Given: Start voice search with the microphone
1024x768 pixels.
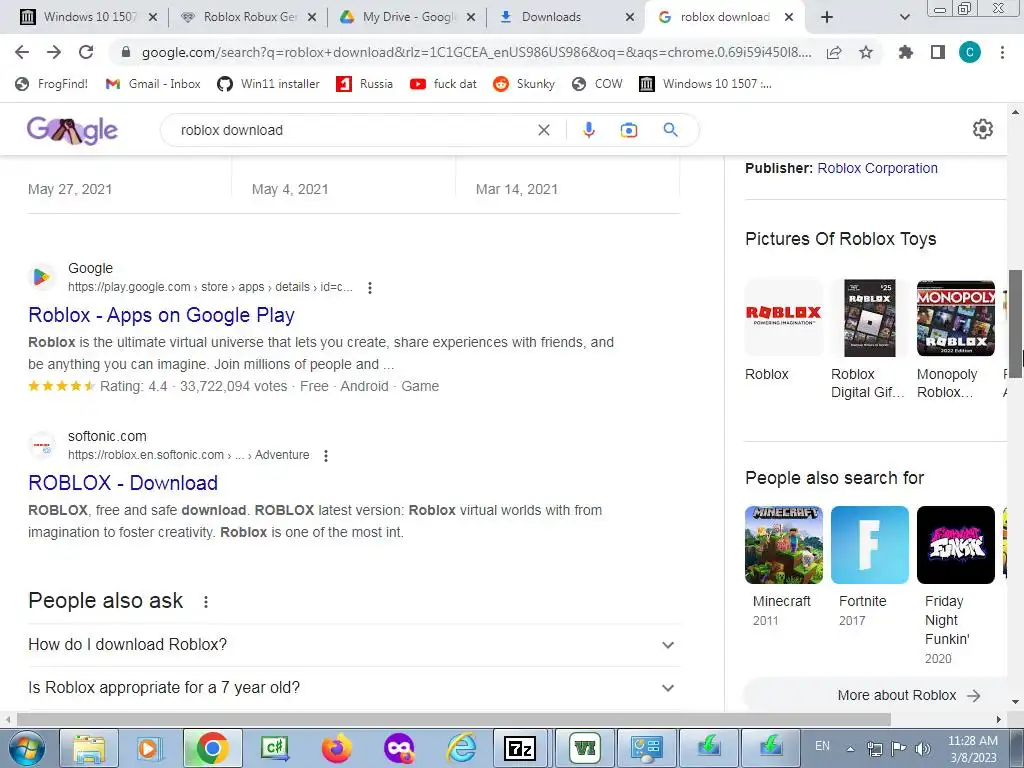Looking at the screenshot, I should 588,130.
